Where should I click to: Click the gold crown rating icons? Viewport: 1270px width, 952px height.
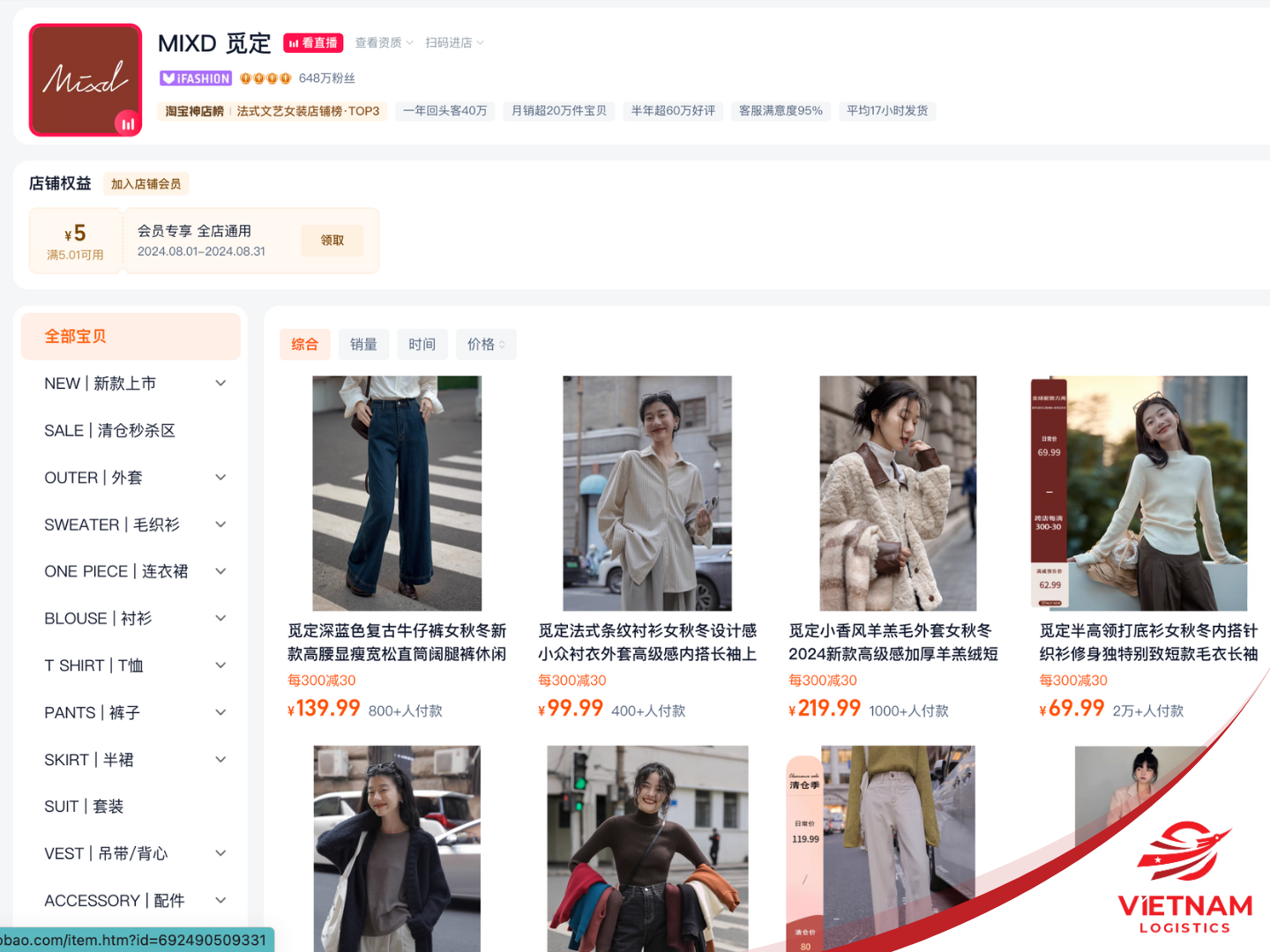coord(265,78)
